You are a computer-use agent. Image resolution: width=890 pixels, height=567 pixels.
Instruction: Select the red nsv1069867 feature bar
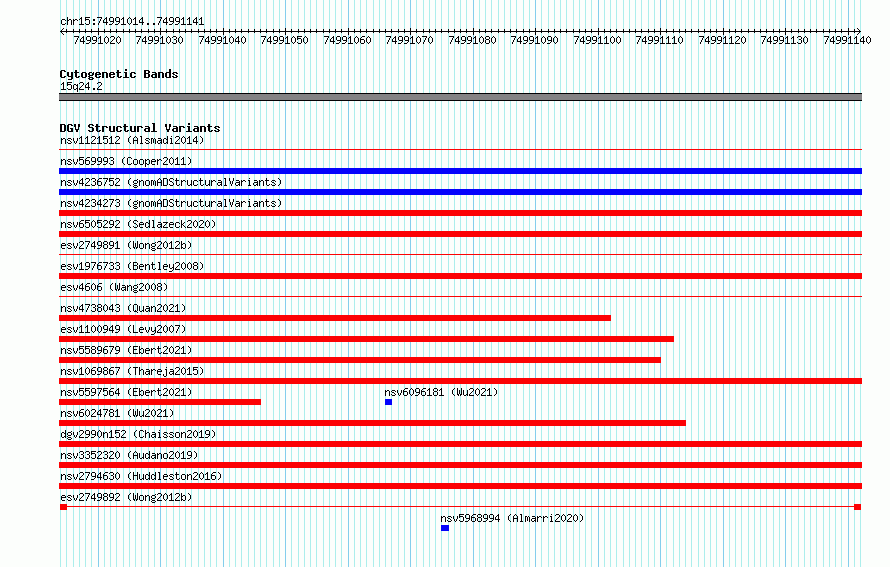click(460, 381)
